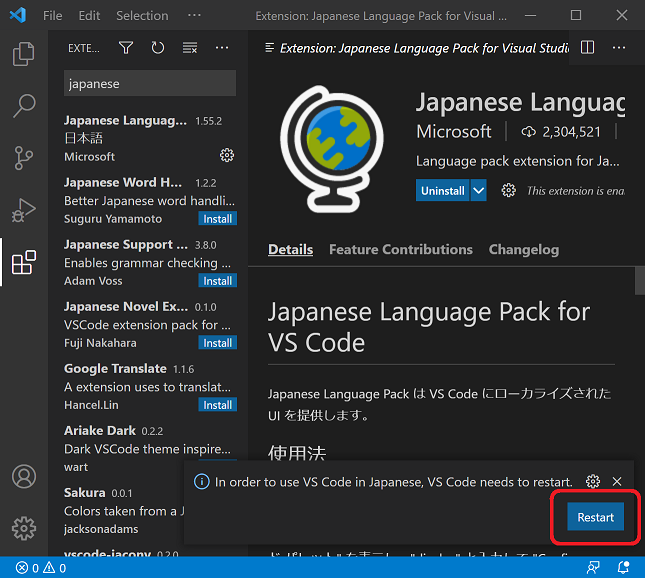Screen dimensions: 645x578
Task: Click the Restart button
Action: [x=595, y=517]
